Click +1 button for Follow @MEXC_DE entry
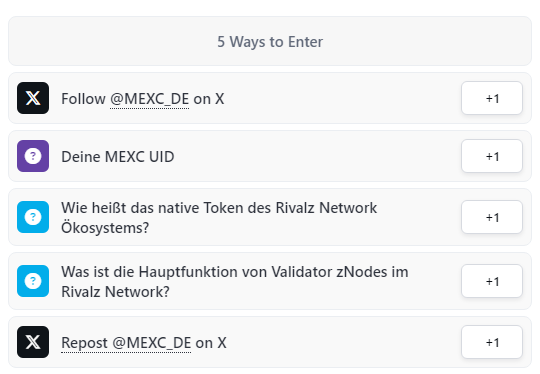This screenshot has width=540, height=374. coord(492,98)
